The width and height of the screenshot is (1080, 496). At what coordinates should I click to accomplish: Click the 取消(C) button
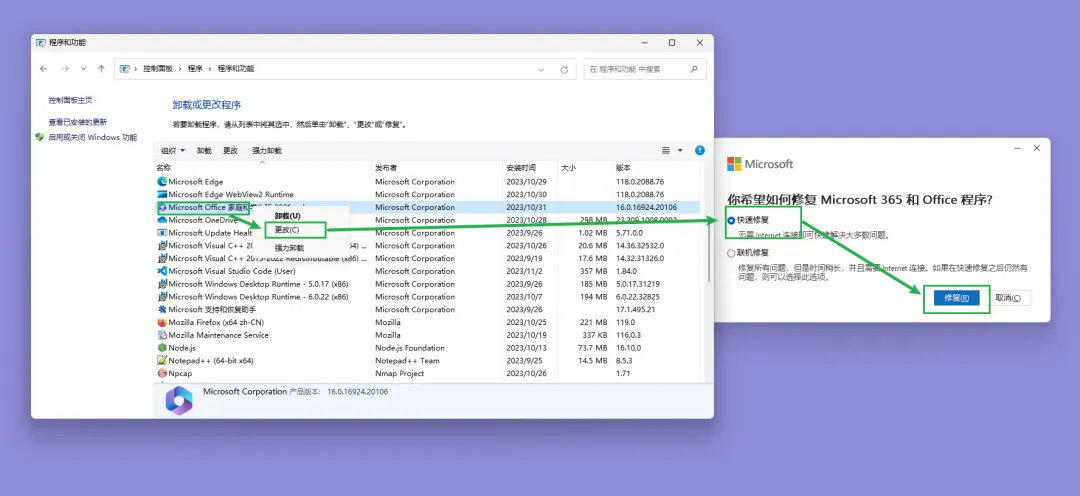tap(1009, 298)
